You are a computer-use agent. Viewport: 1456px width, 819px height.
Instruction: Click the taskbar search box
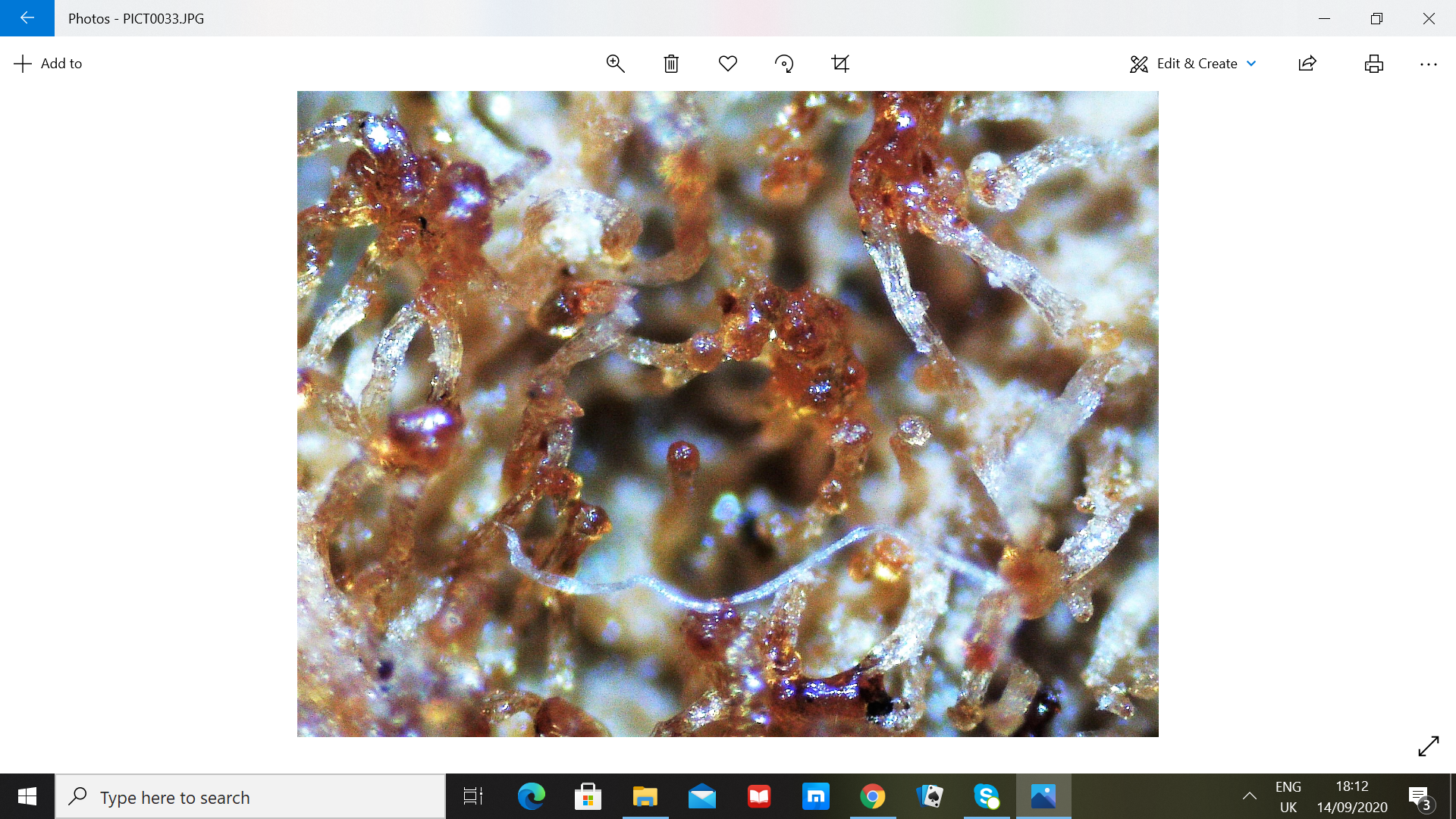(x=250, y=797)
